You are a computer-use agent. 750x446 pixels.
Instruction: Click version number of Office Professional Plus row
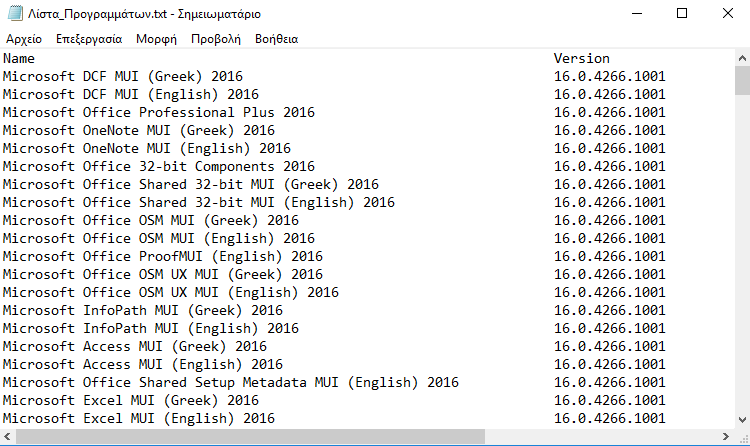pos(609,112)
